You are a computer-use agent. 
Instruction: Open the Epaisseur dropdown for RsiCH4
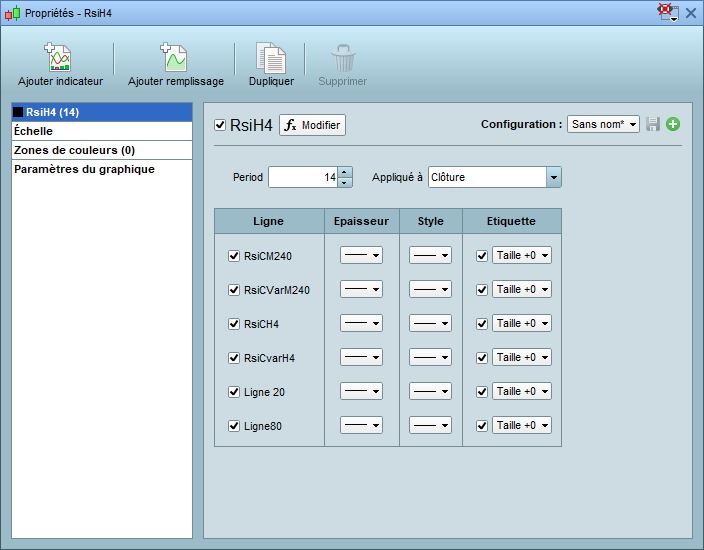coord(361,323)
